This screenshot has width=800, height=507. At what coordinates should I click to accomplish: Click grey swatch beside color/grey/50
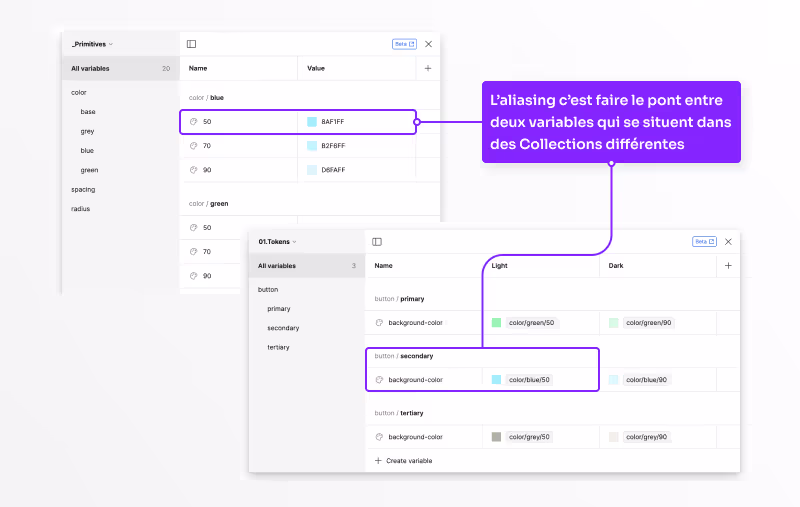pyautogui.click(x=496, y=437)
